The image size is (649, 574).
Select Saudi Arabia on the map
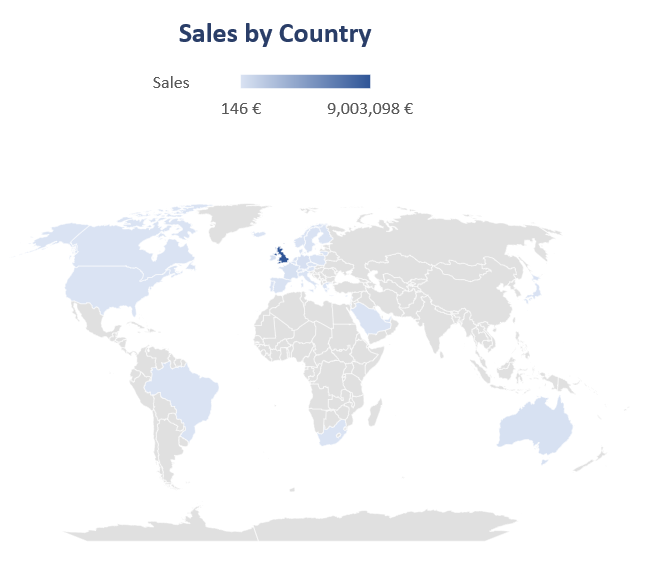pos(373,319)
